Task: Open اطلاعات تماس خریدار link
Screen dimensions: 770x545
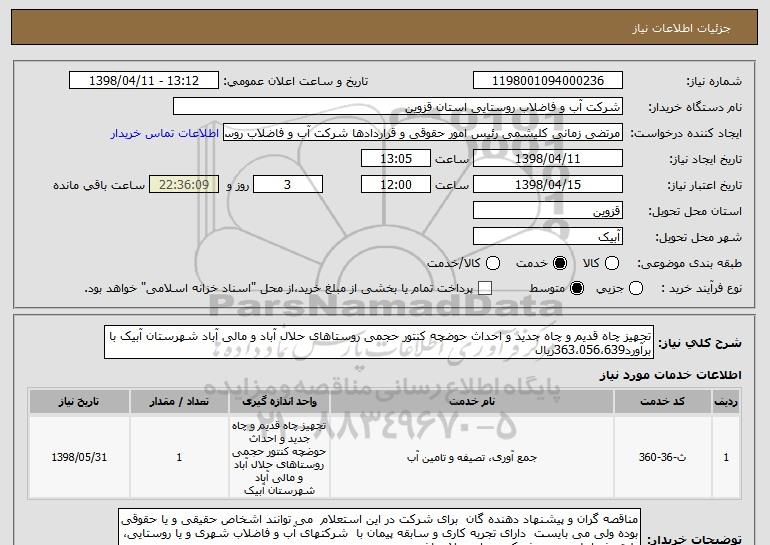Action: 165,133
